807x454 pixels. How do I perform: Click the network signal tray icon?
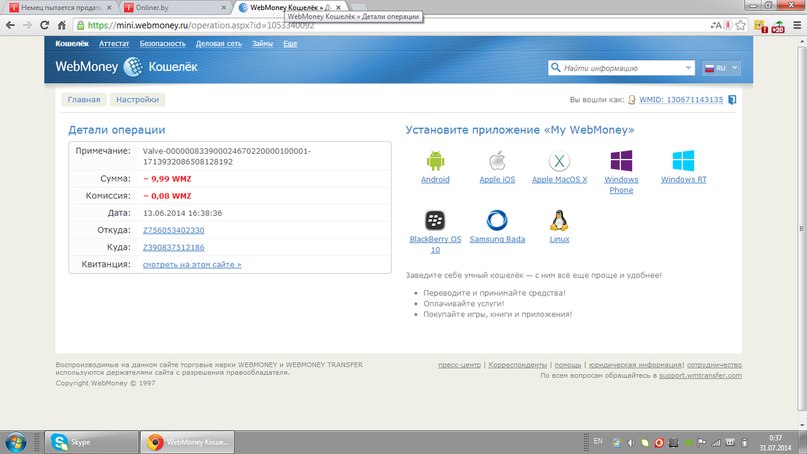(x=716, y=442)
